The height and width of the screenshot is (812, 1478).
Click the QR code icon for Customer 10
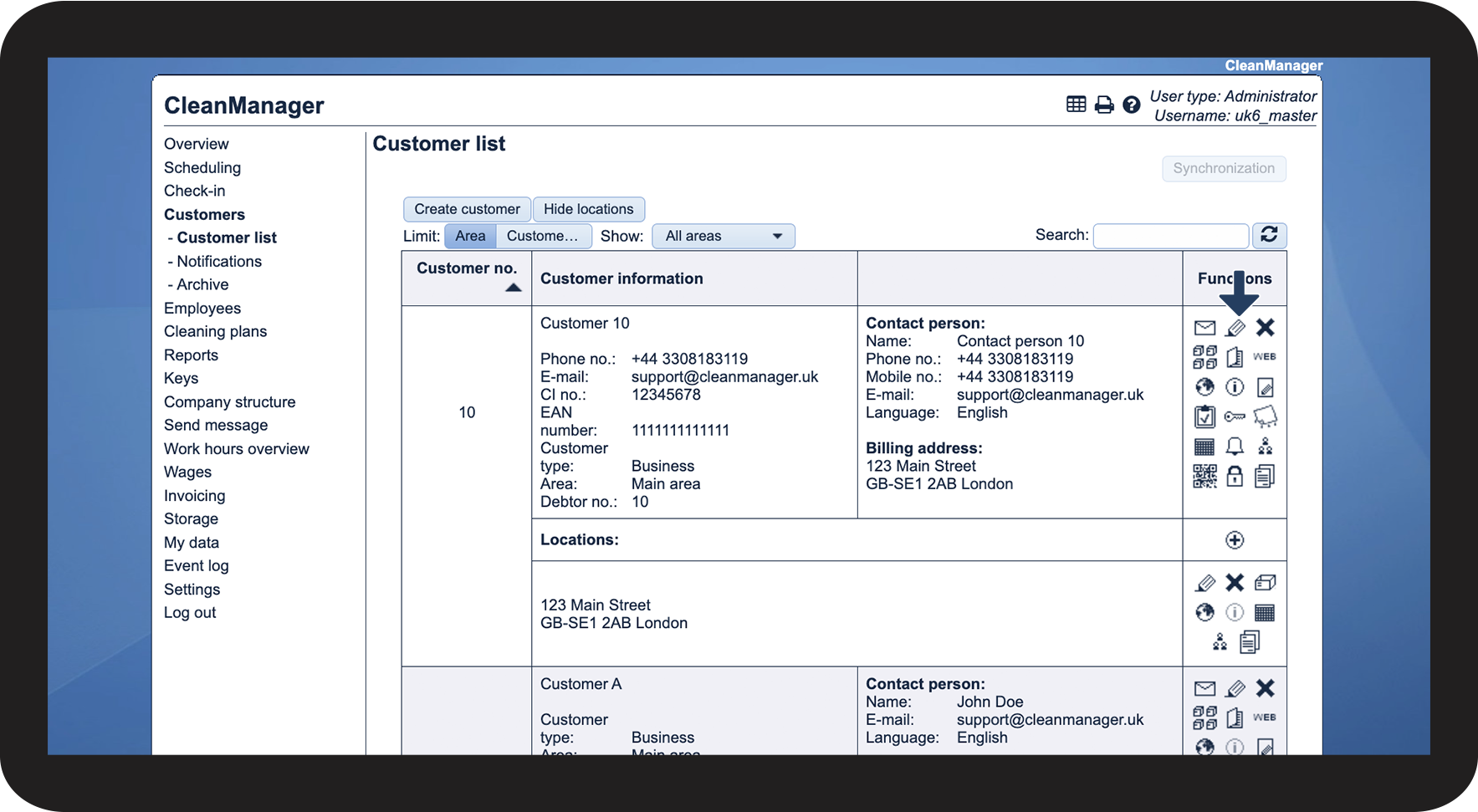pyautogui.click(x=1204, y=477)
